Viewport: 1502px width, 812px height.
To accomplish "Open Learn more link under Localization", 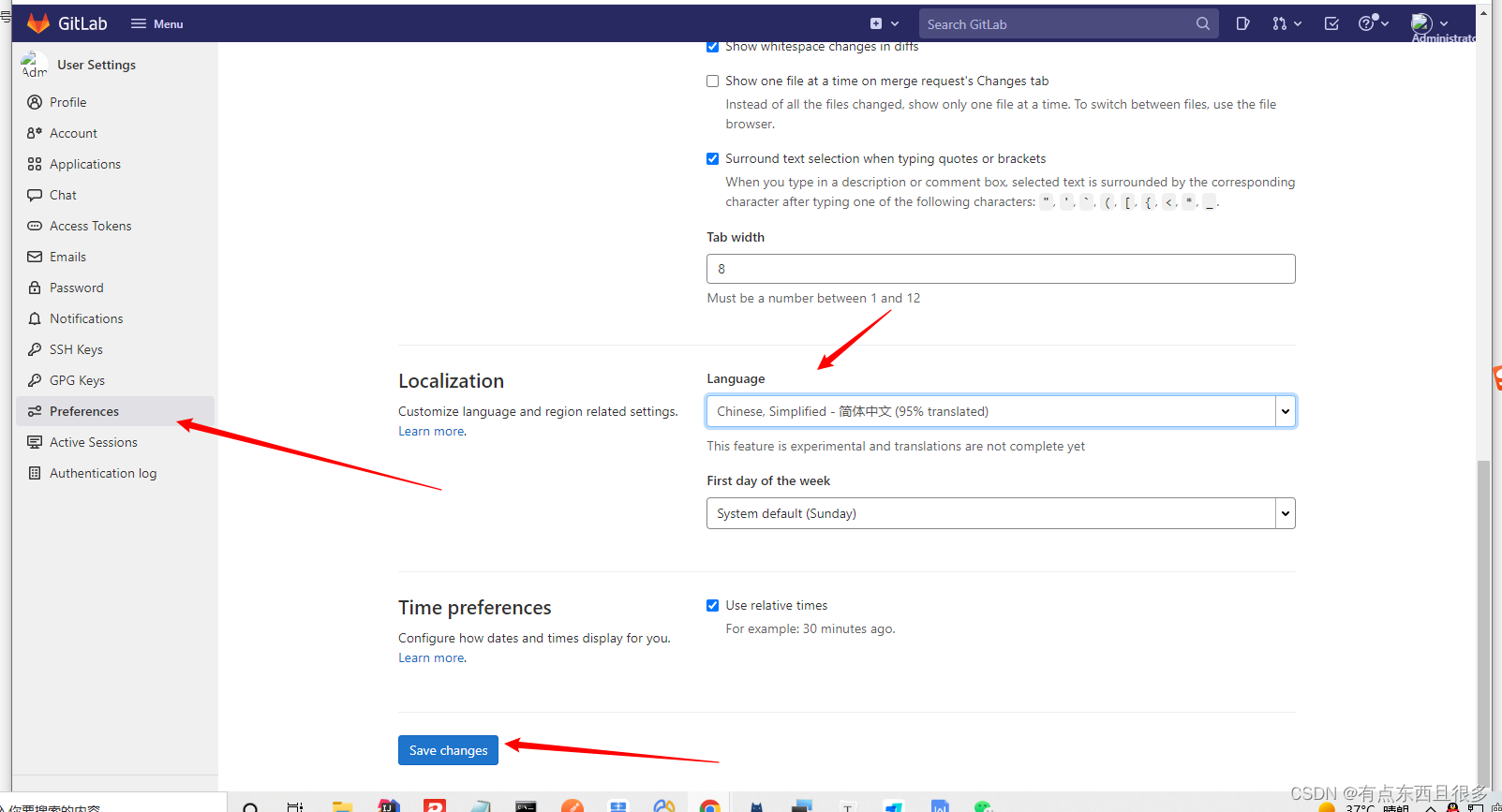I will (x=431, y=431).
